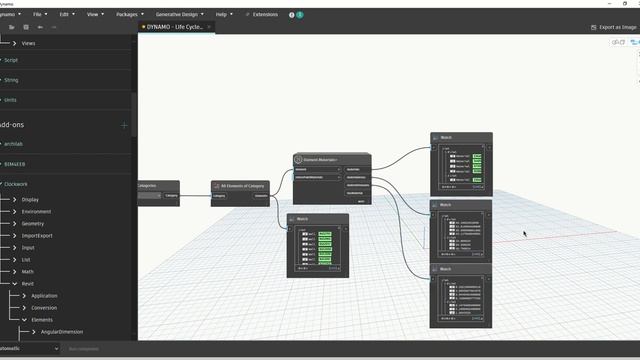Collapse the Elements subcategory
This screenshot has height=360, width=640.
tap(24, 320)
